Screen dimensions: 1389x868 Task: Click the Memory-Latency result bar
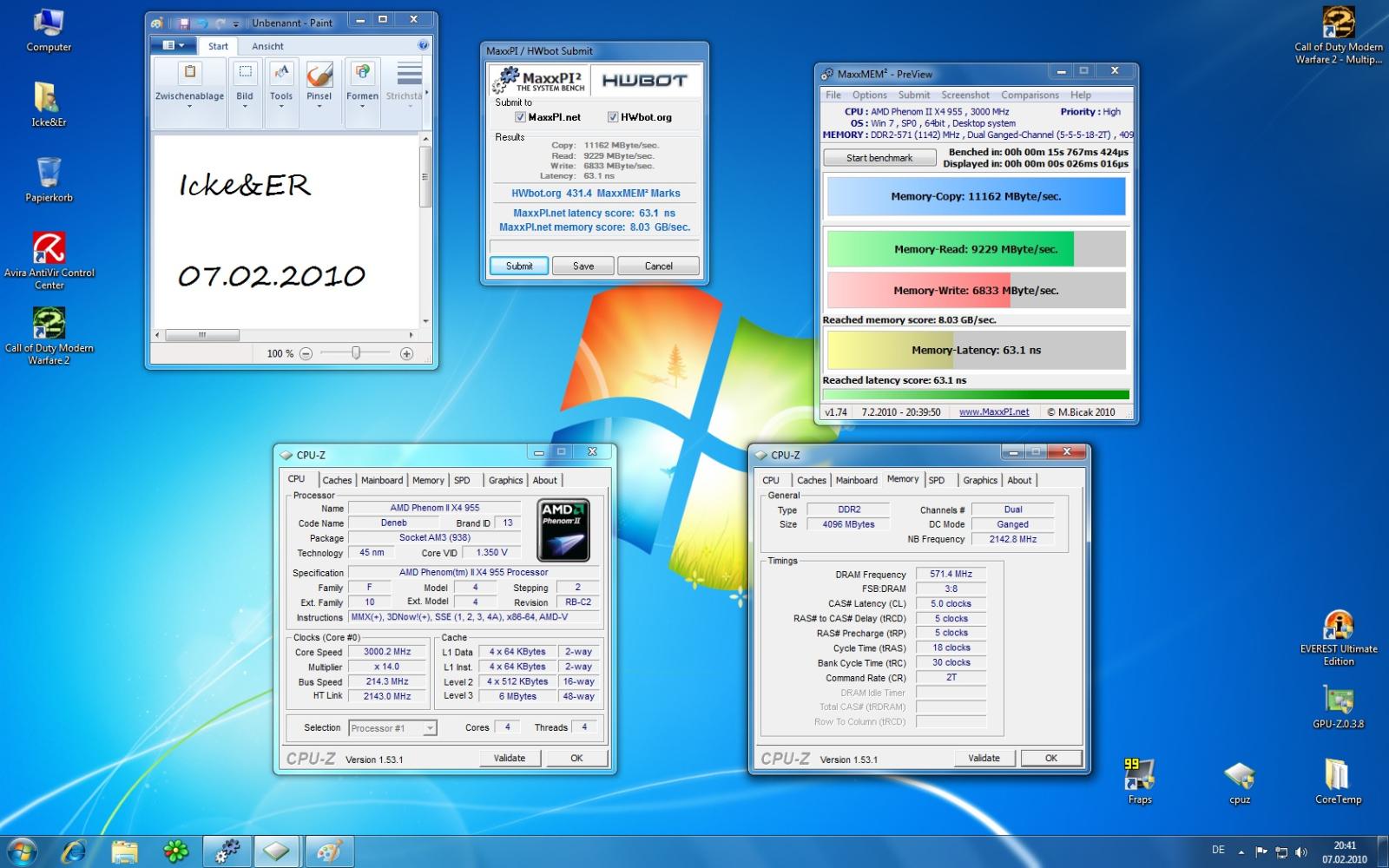click(x=976, y=350)
